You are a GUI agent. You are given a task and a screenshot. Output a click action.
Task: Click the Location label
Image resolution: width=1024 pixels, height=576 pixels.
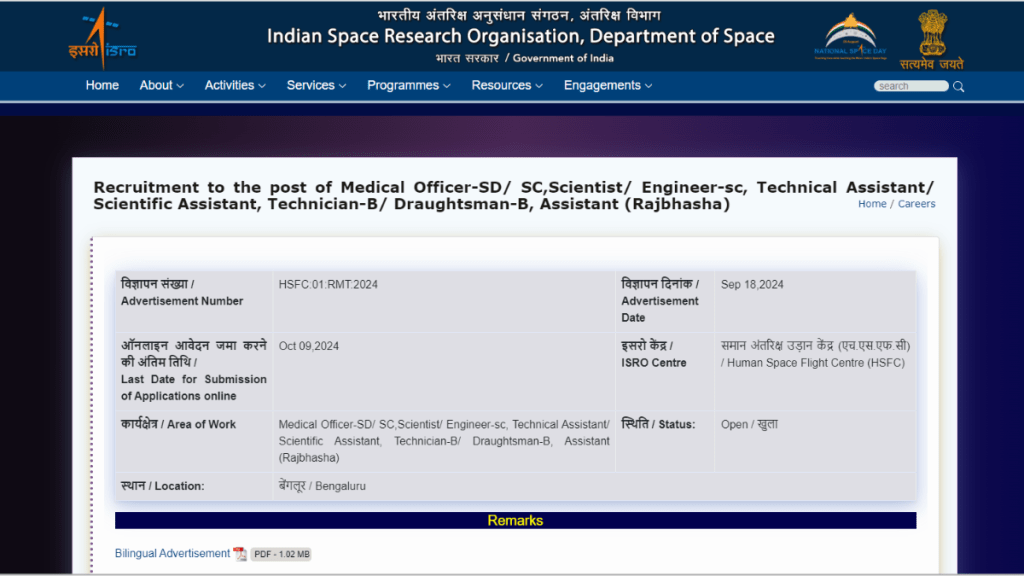pos(163,486)
